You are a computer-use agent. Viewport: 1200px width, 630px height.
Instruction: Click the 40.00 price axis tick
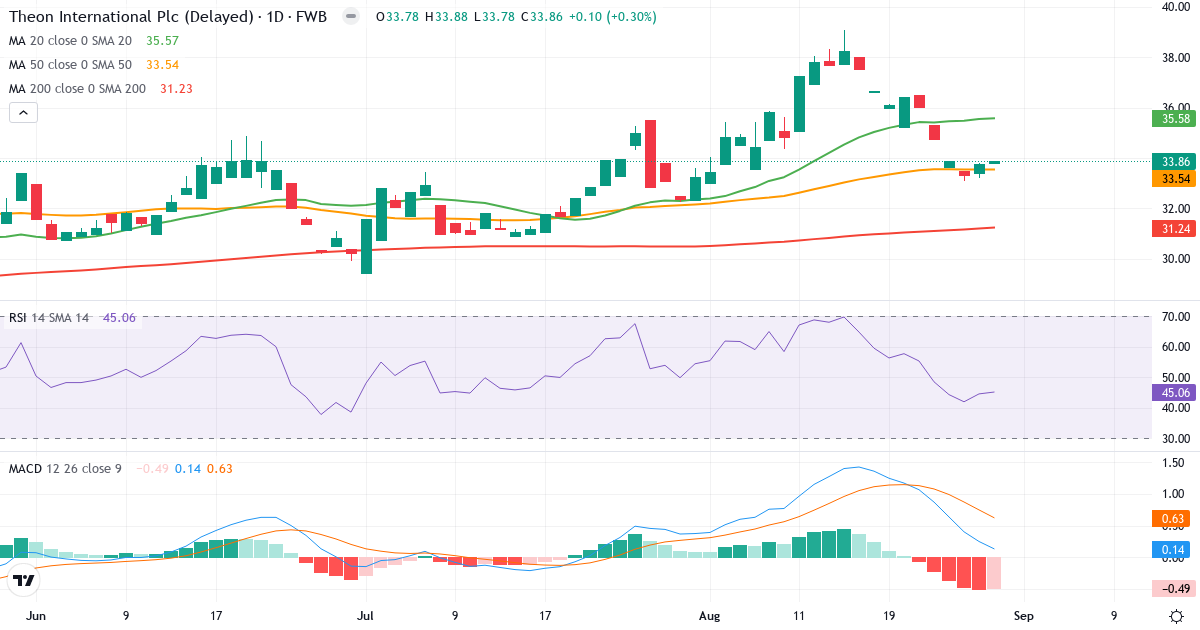pos(1174,7)
